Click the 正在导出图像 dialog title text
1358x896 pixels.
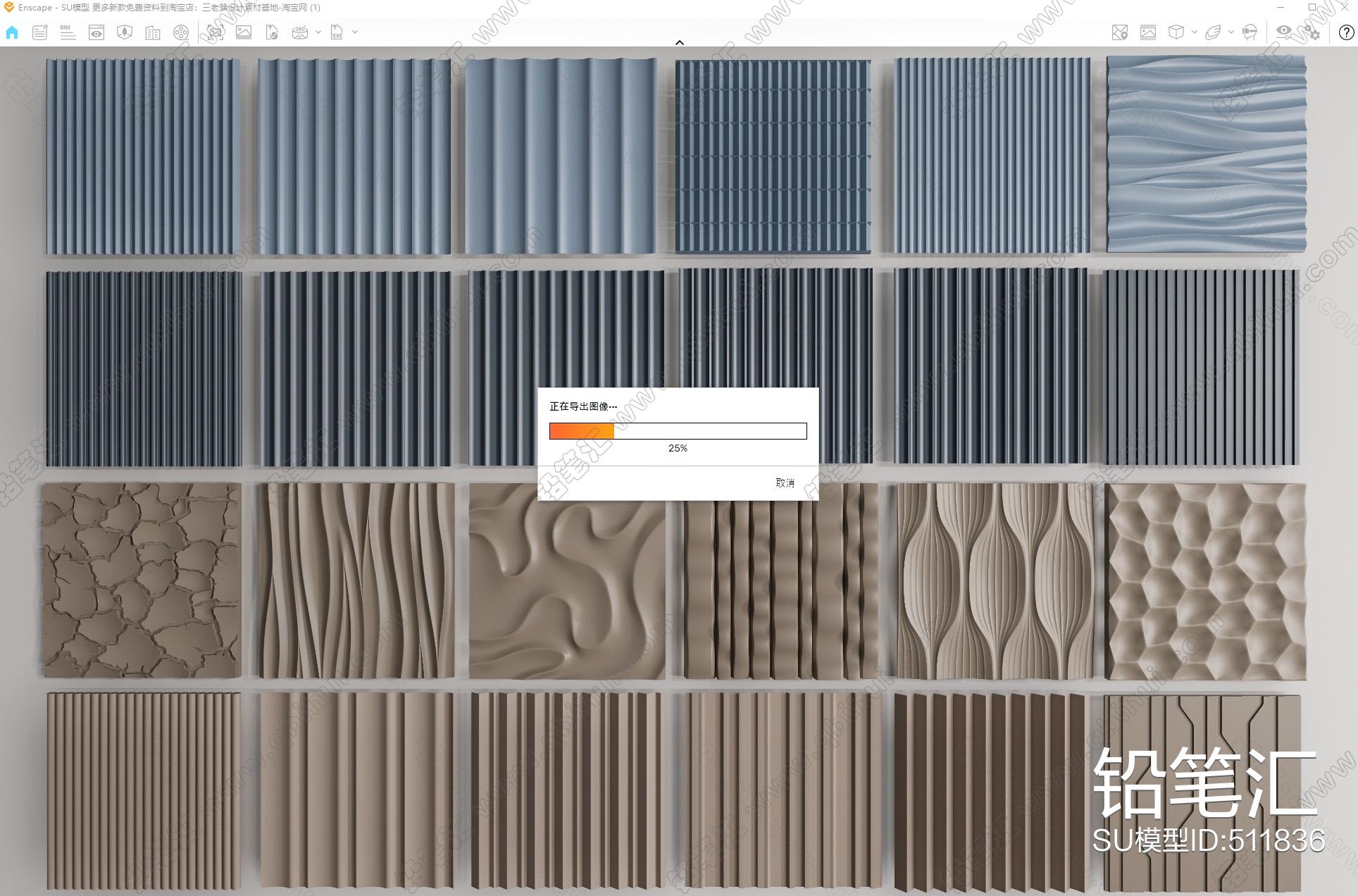tap(583, 406)
